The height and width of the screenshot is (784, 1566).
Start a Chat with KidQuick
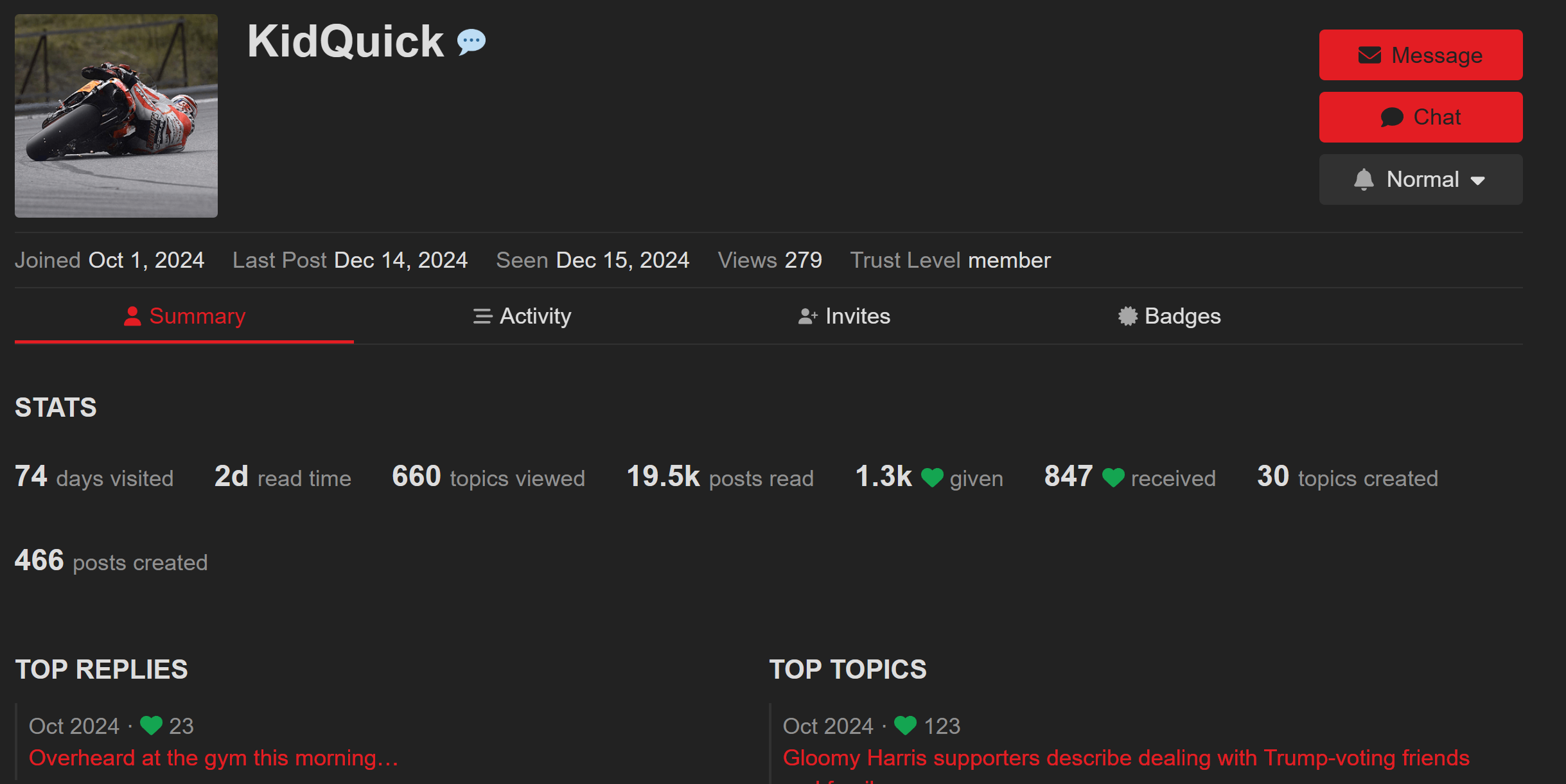point(1420,118)
